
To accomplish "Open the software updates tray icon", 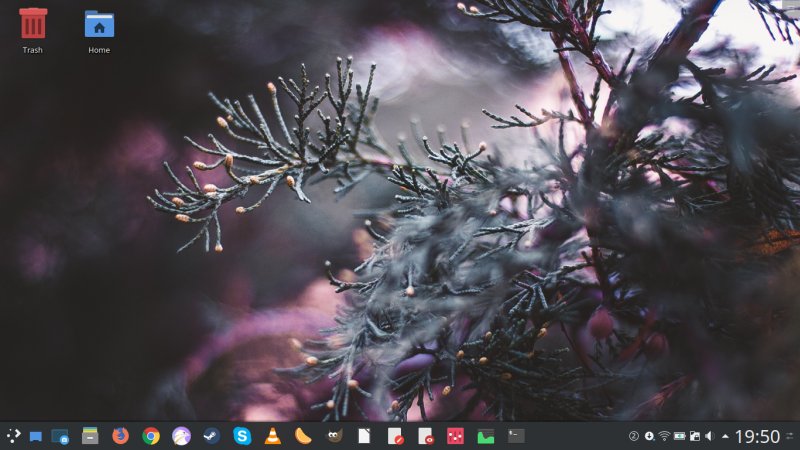I will [649, 436].
